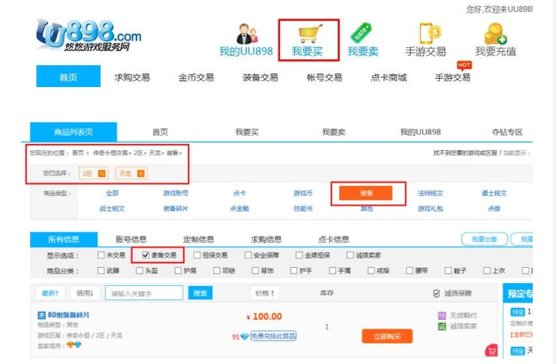The image size is (556, 364).
Task: Open 装备交易 in navigation bar
Action: (x=260, y=77)
